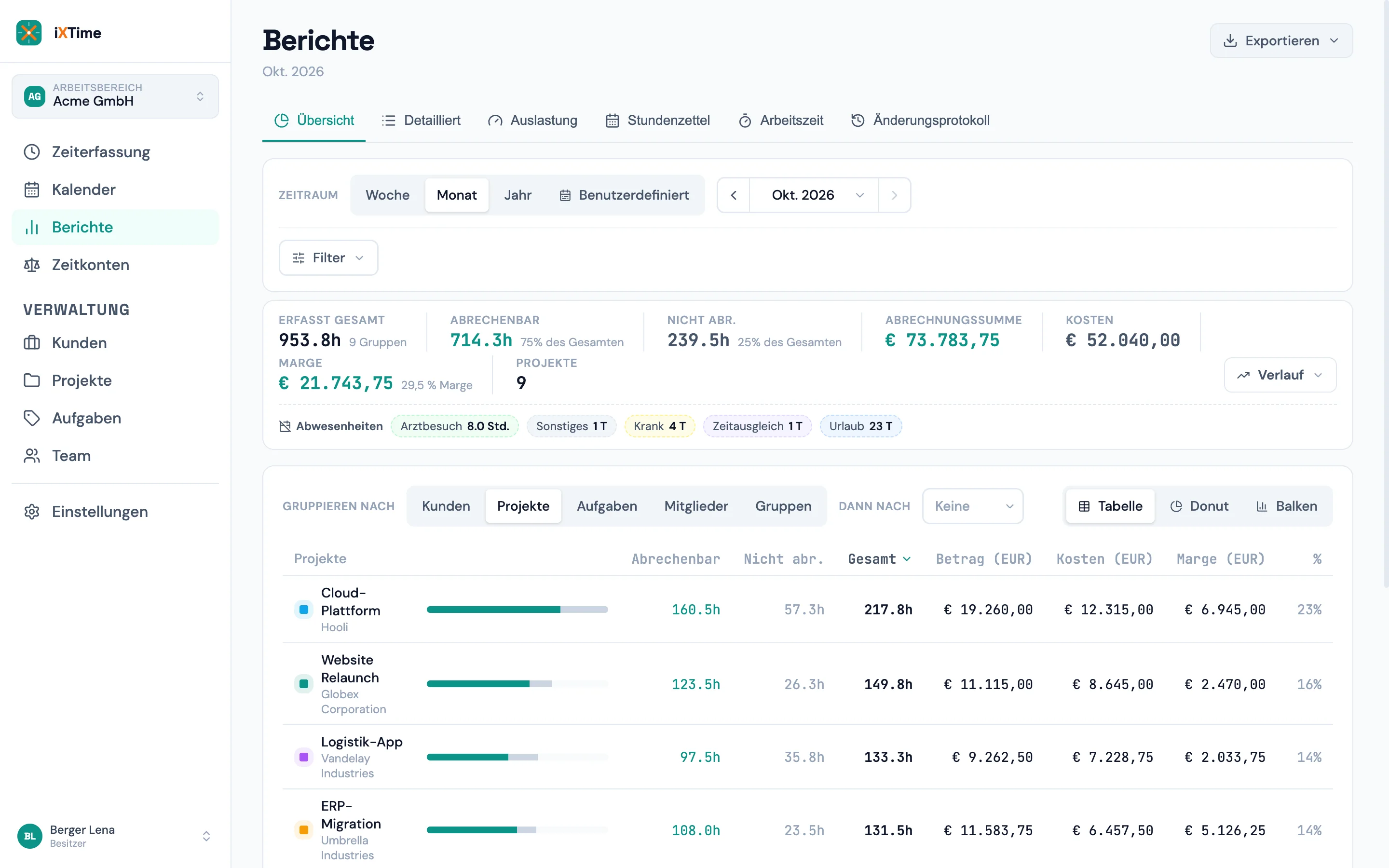Image resolution: width=1389 pixels, height=868 pixels.
Task: Sort by Betrag (EUR) column header
Action: click(984, 559)
